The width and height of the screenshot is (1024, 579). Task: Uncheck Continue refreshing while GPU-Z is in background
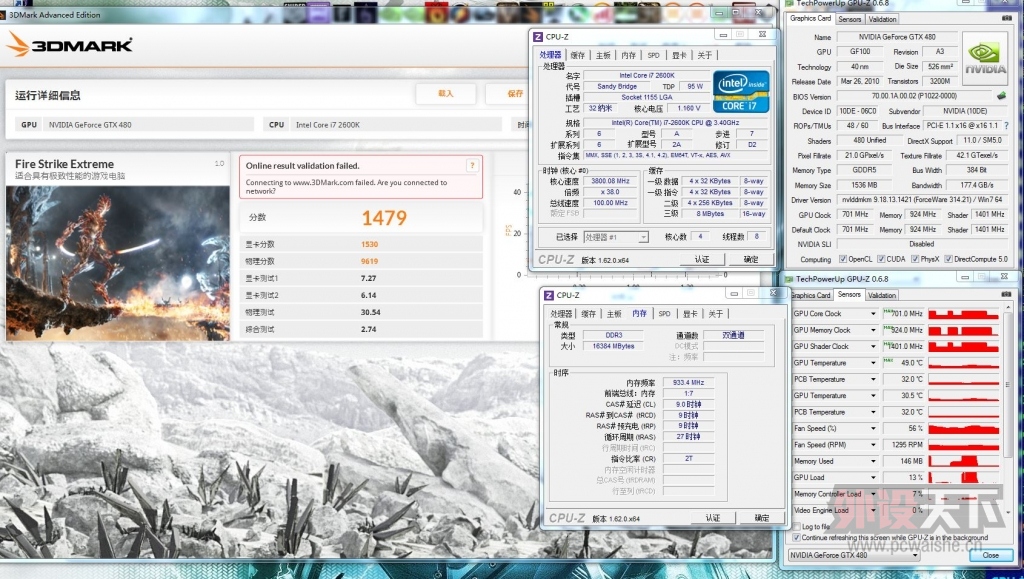tap(796, 537)
